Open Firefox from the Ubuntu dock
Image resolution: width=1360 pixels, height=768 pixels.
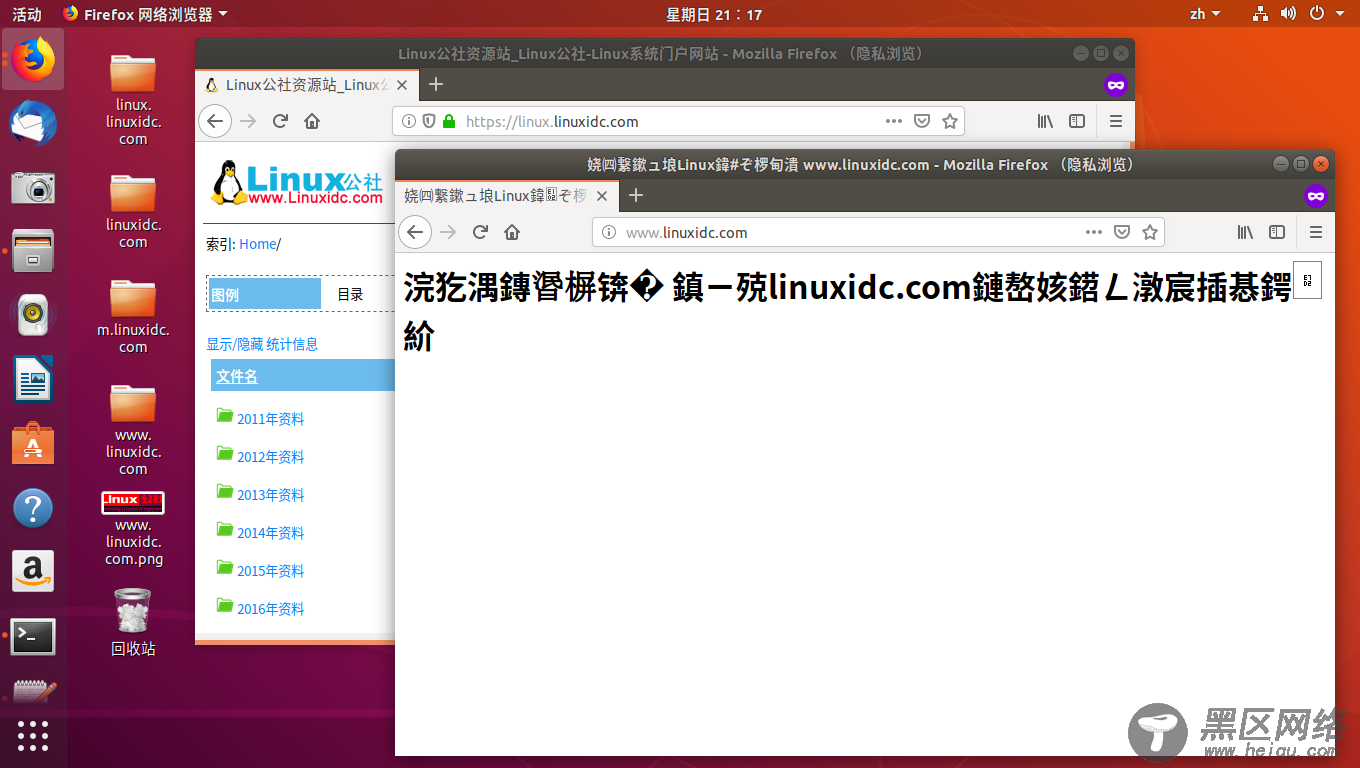[x=33, y=59]
